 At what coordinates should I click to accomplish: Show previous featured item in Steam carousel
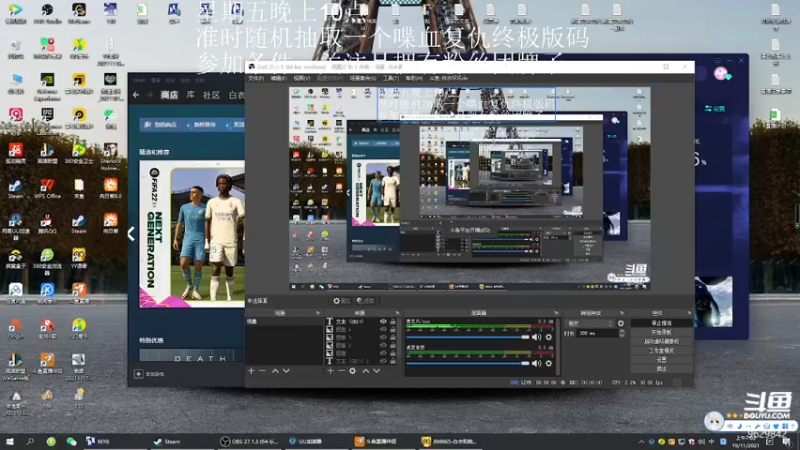click(x=131, y=234)
